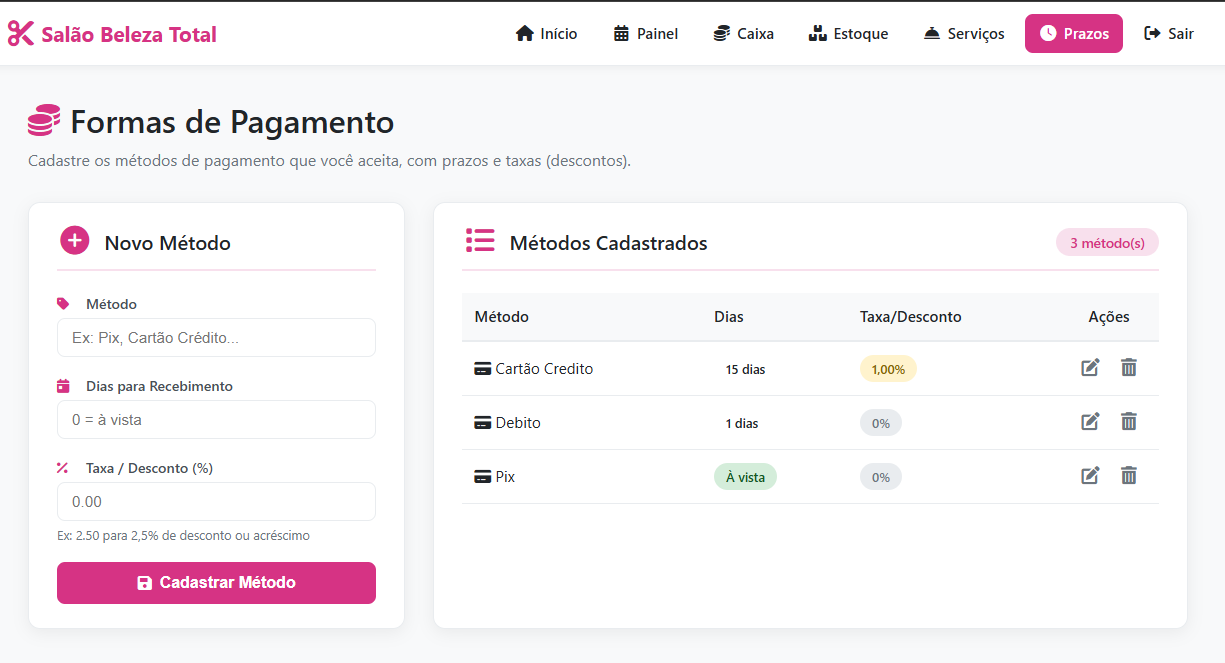Click the Taxa / Desconto percentage field
The image size is (1225, 663).
coord(216,502)
